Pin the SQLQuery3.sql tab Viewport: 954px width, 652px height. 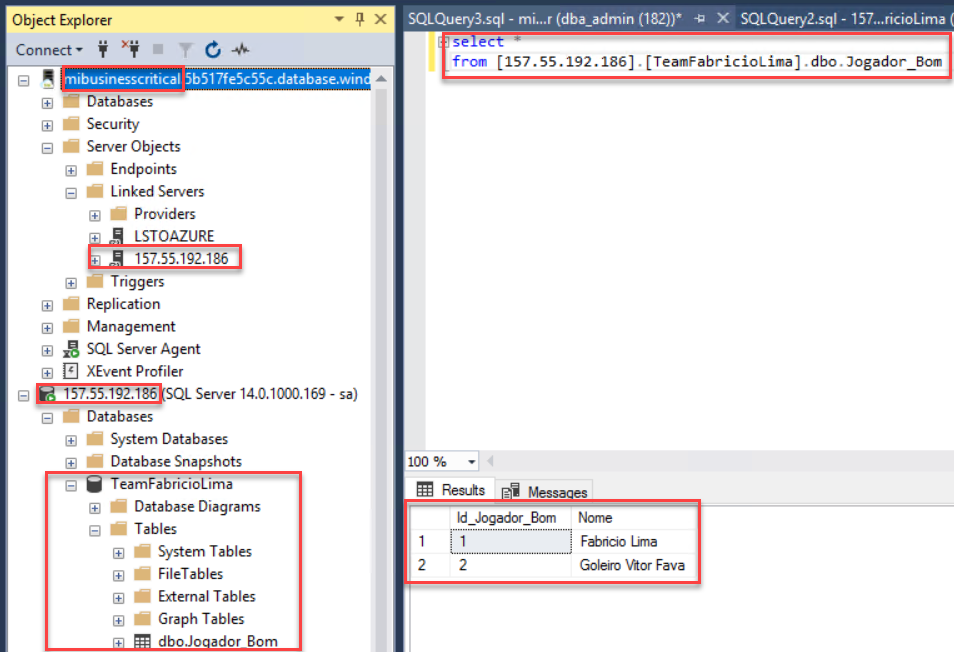tap(700, 18)
